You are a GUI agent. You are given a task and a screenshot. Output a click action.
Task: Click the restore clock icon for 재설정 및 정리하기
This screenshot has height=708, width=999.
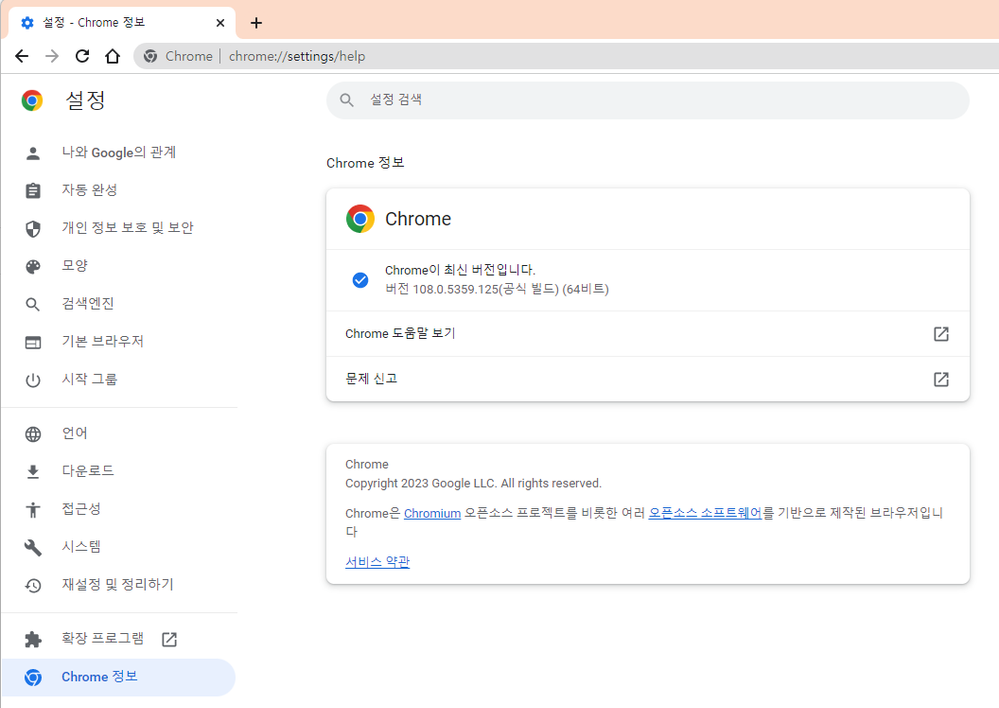(x=32, y=585)
